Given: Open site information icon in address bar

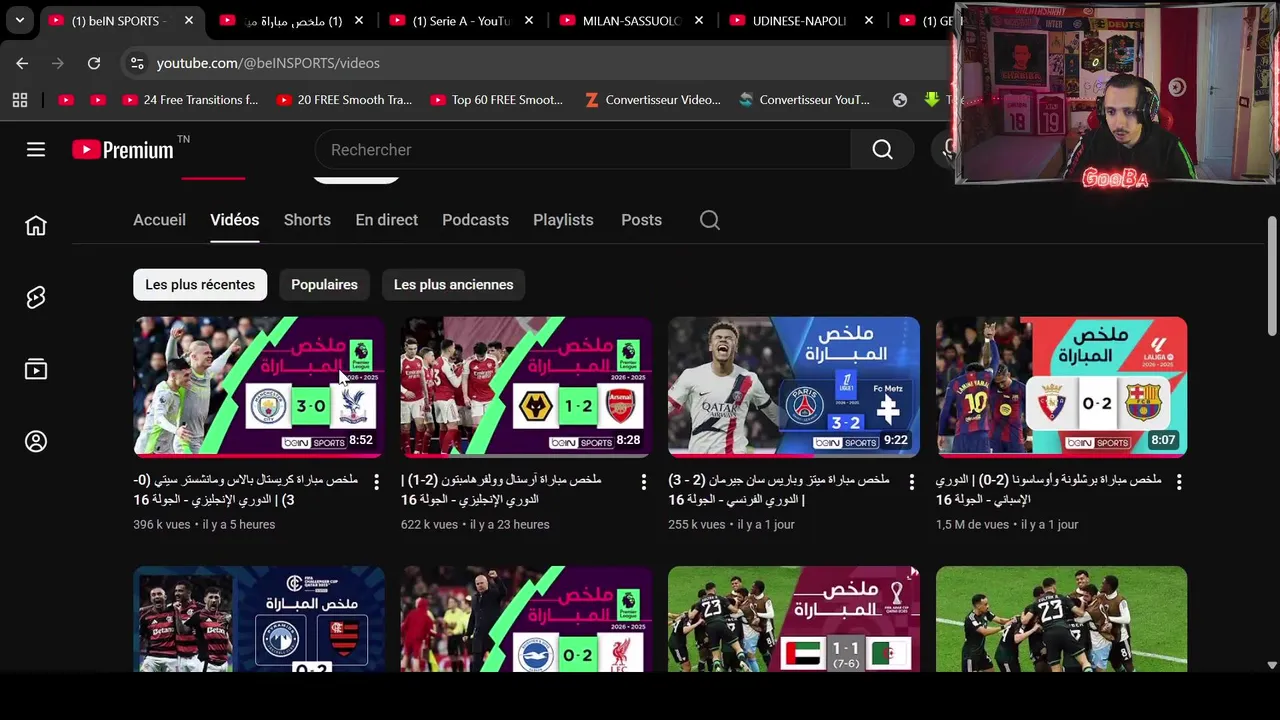Looking at the screenshot, I should 137,63.
